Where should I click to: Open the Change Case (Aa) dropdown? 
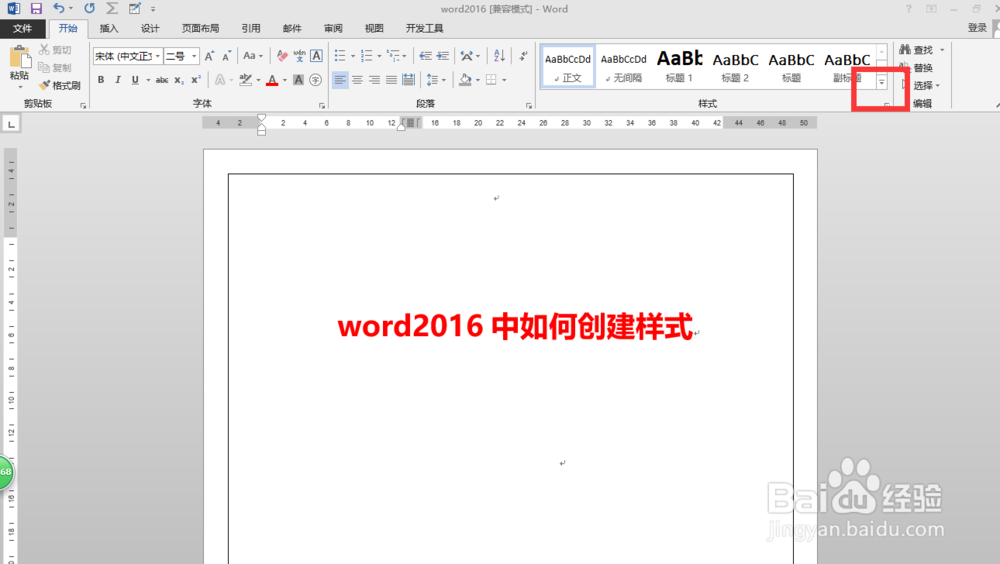(253, 56)
